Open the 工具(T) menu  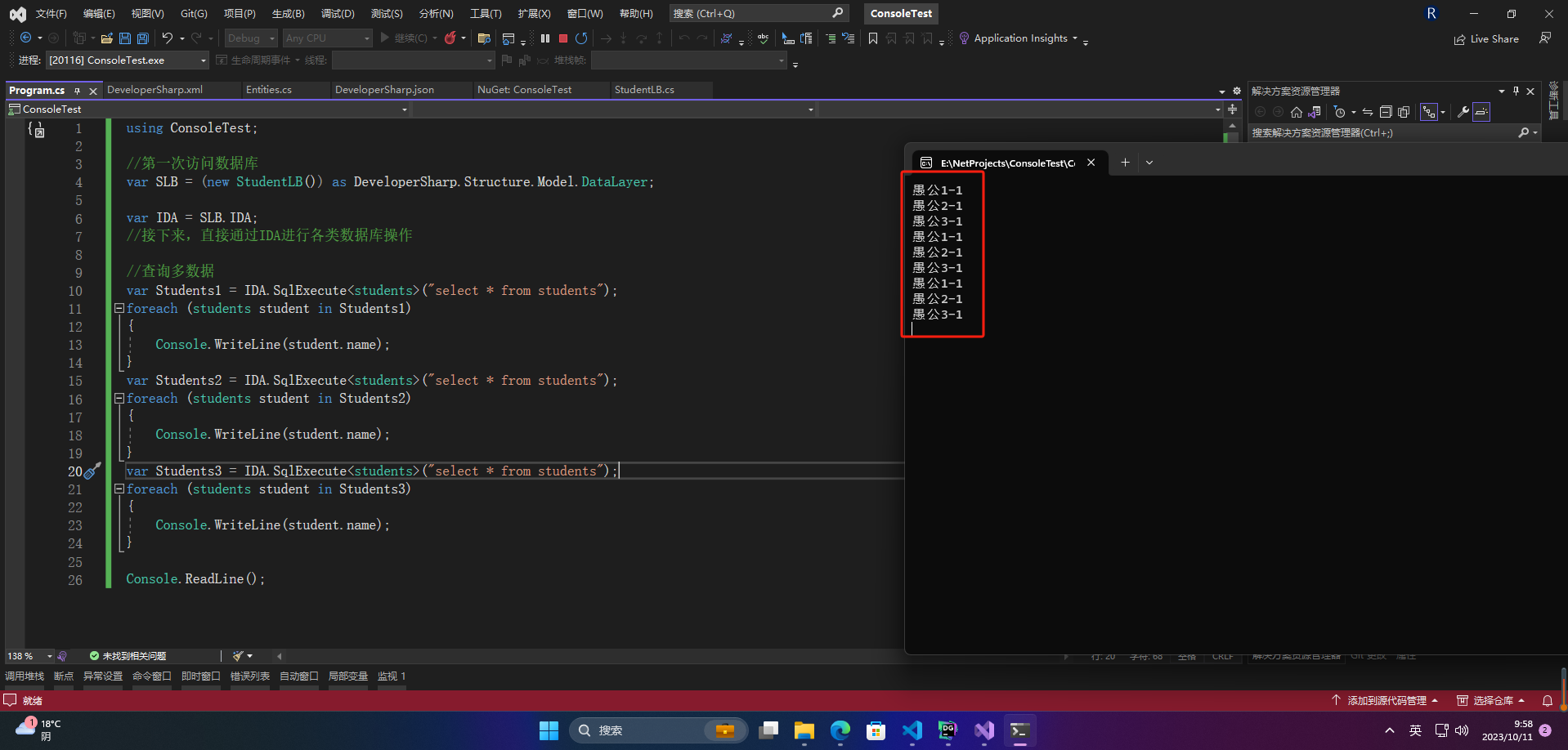click(x=486, y=14)
